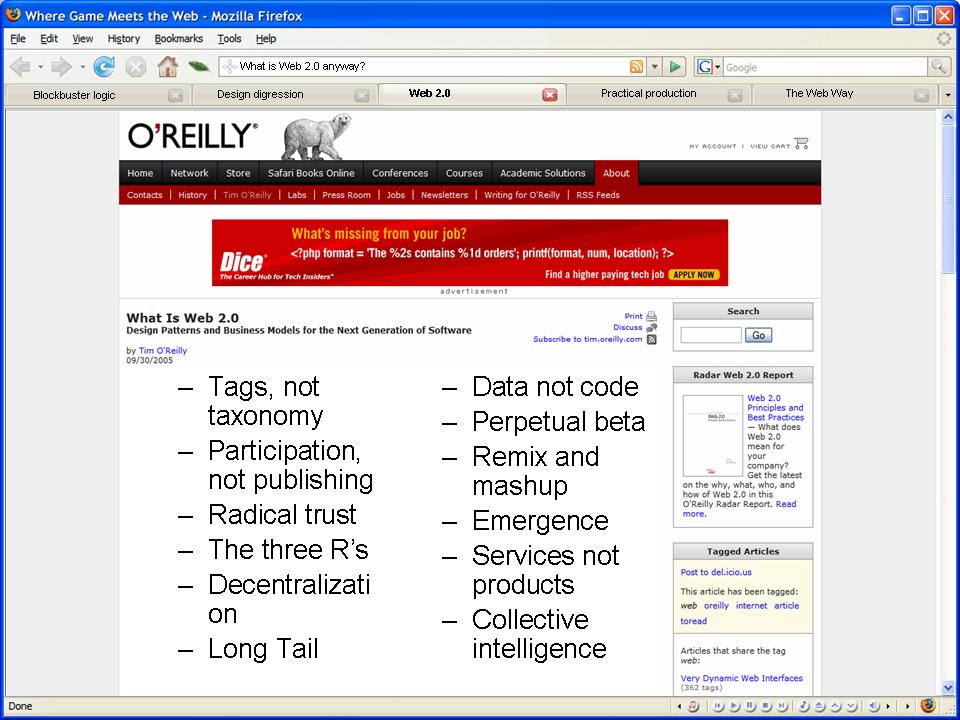Click the Post to del.icio.us link
The height and width of the screenshot is (720, 960).
pyautogui.click(x=716, y=572)
